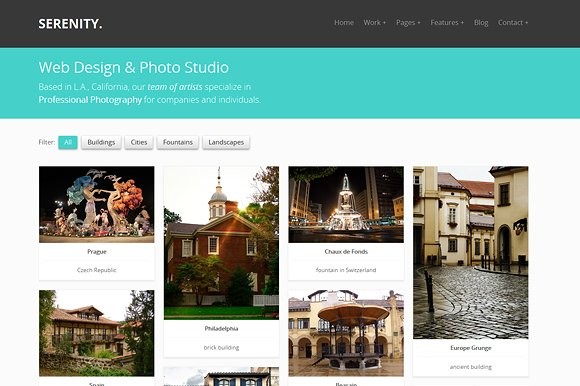Expand the Work dropdown menu

pyautogui.click(x=374, y=23)
